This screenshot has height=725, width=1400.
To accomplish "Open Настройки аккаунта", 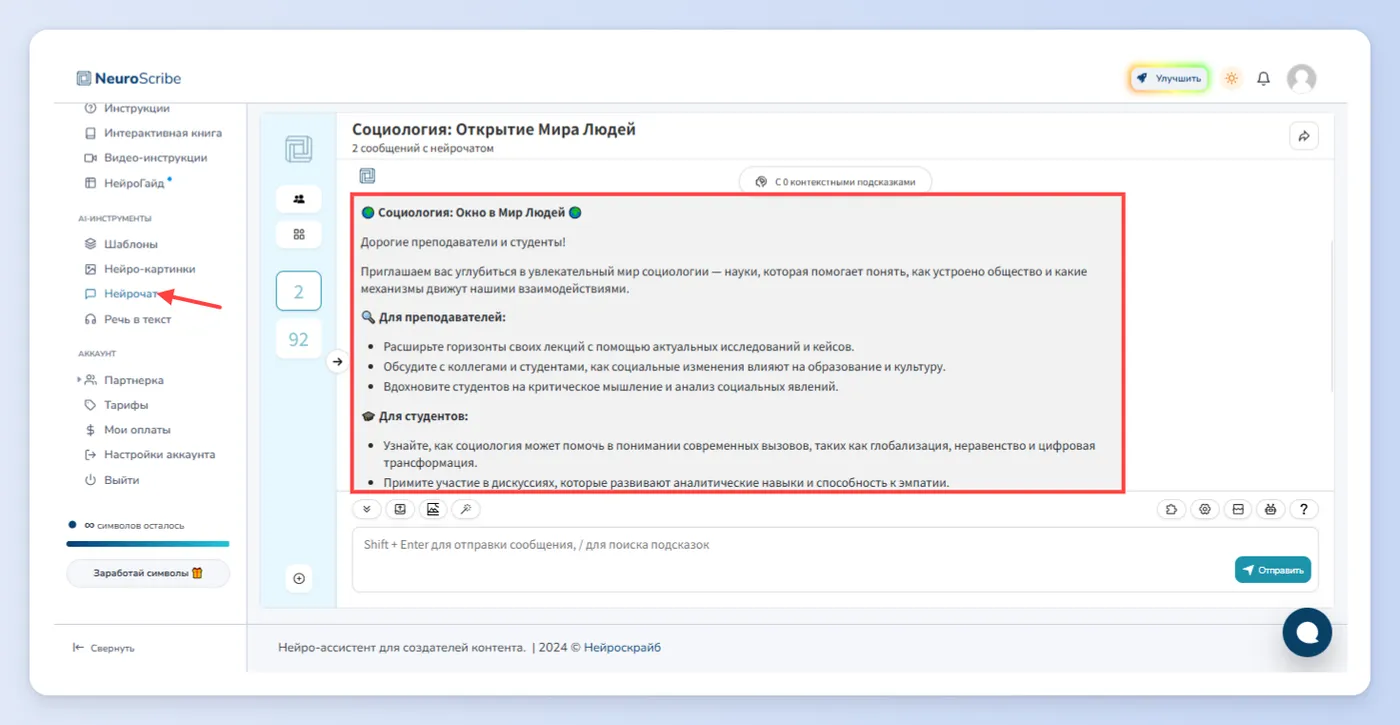I will [x=150, y=455].
